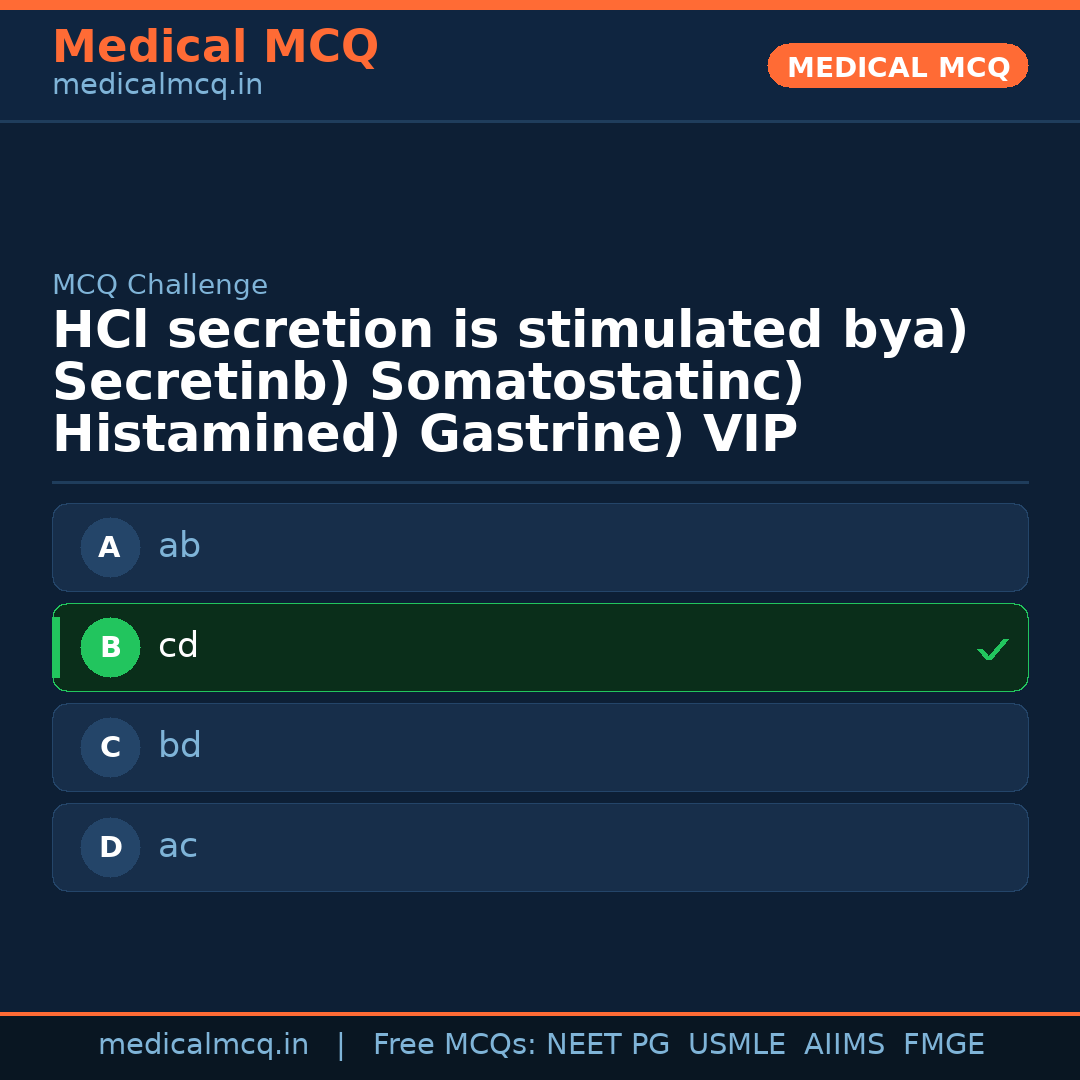Viewport: 1080px width, 1080px height.
Task: Click the circular A badge icon
Action: point(110,547)
